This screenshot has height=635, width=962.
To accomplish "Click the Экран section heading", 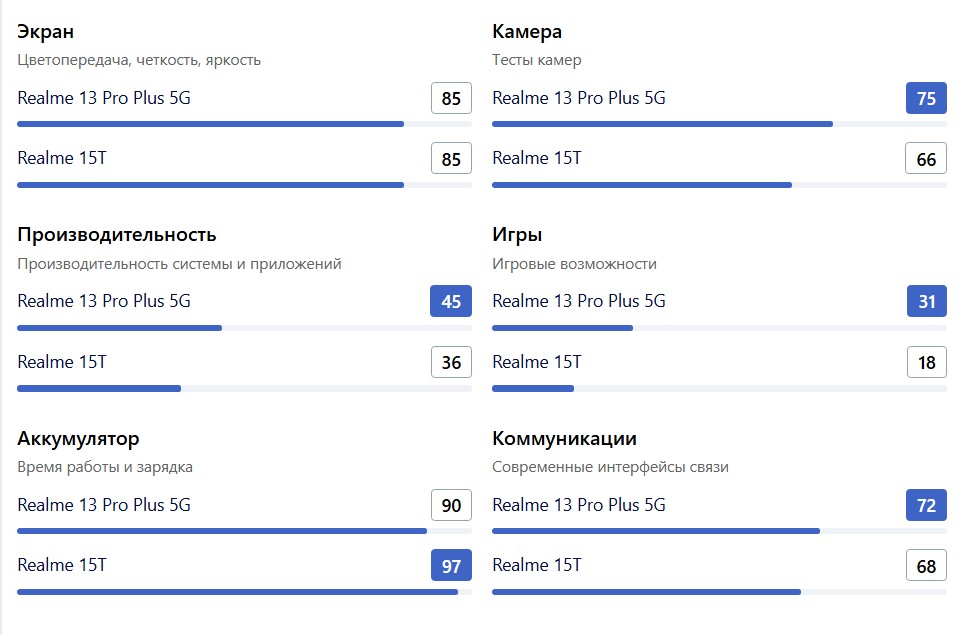I will 45,31.
